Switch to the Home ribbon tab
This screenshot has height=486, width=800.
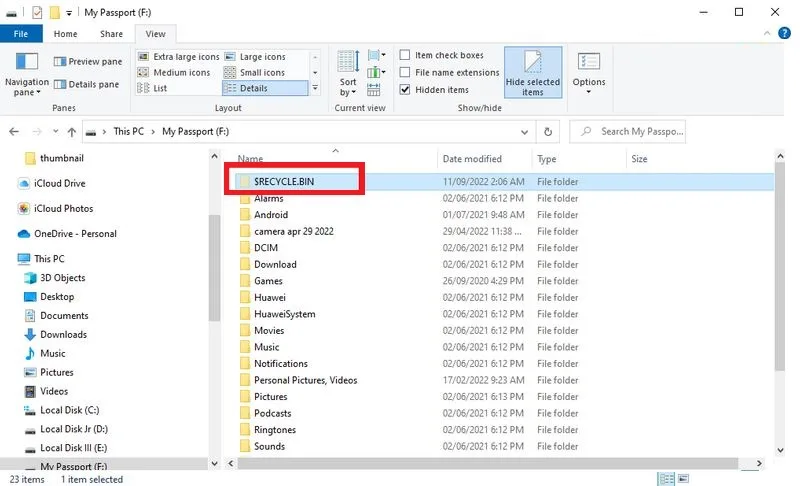point(65,34)
